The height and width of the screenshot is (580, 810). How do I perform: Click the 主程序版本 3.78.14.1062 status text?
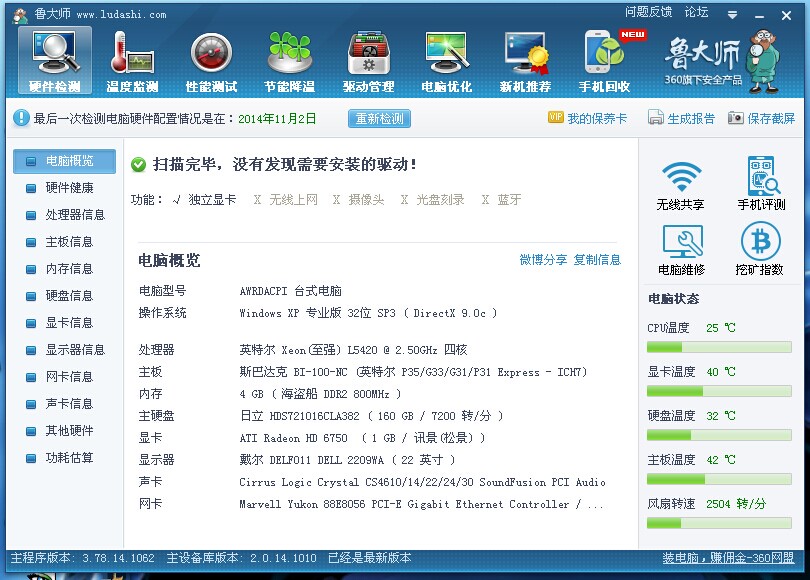[83, 558]
